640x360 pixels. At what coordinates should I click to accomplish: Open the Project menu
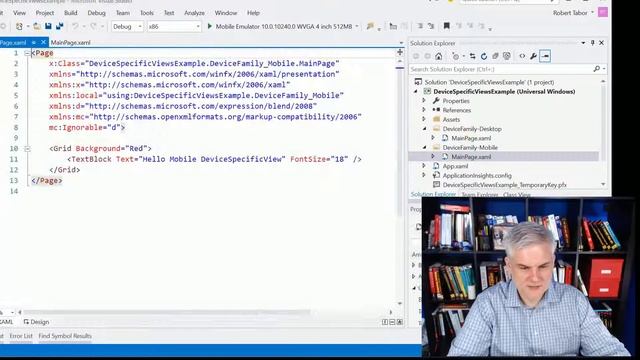(45, 13)
